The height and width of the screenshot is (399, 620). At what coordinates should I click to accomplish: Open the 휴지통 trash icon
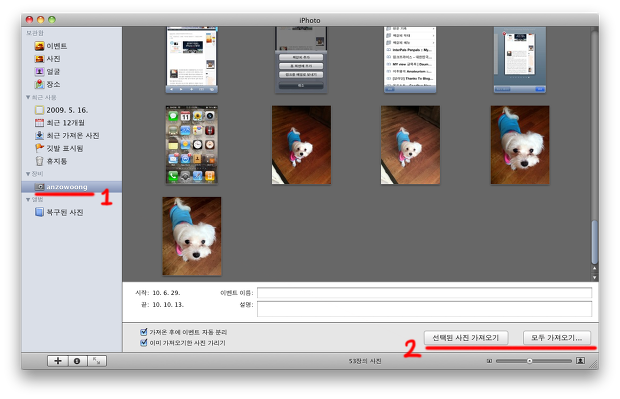point(39,161)
